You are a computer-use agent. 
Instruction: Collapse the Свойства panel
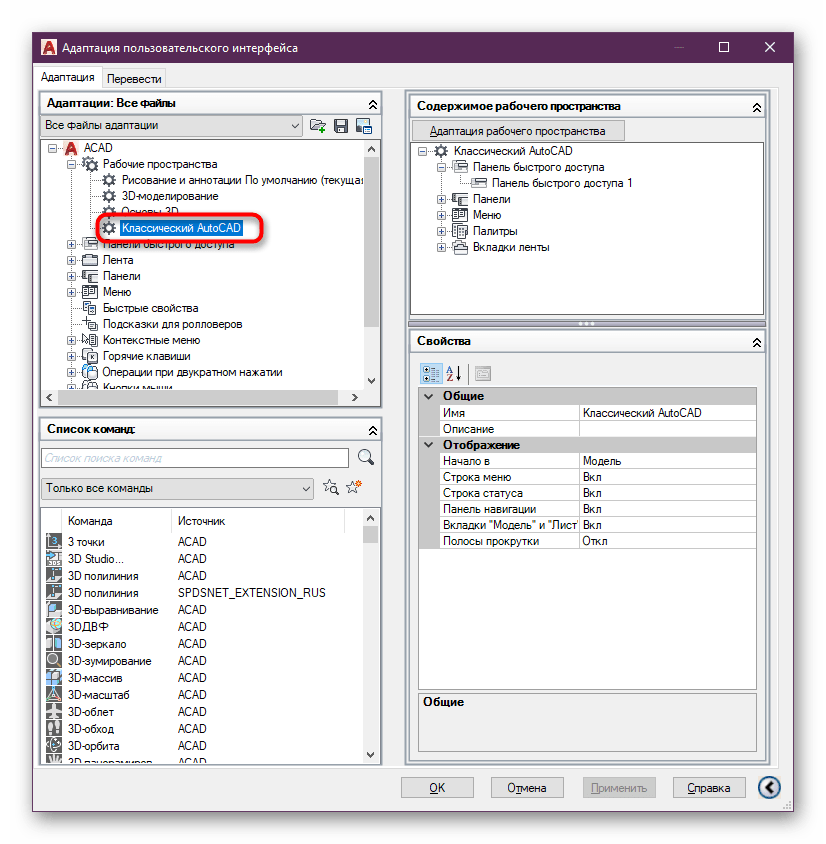pyautogui.click(x=757, y=342)
